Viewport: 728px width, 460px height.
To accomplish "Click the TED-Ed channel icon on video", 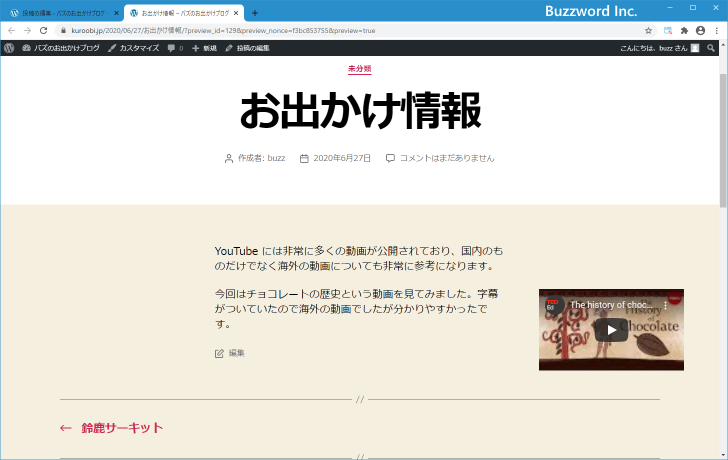I will click(554, 305).
